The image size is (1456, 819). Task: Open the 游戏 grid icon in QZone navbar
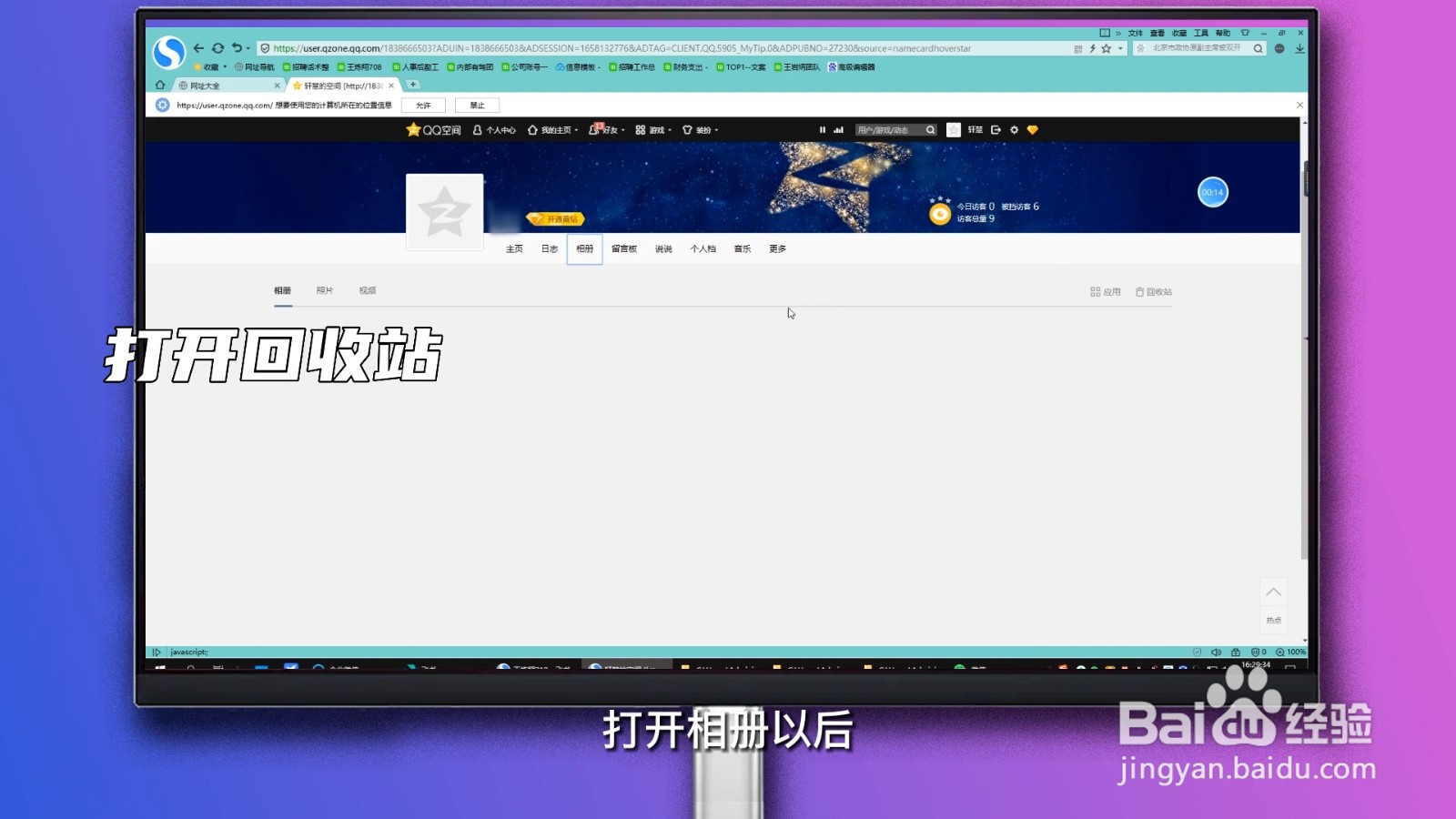coord(640,130)
